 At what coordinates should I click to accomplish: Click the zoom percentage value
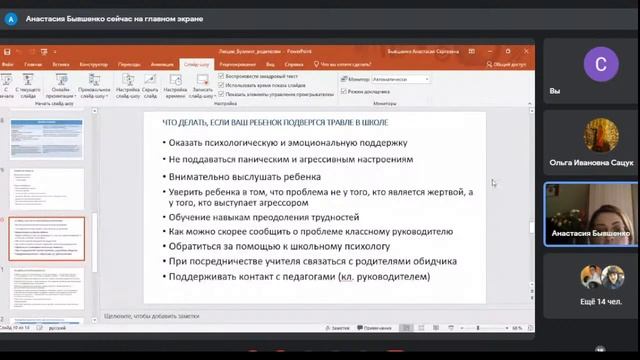[x=517, y=328]
